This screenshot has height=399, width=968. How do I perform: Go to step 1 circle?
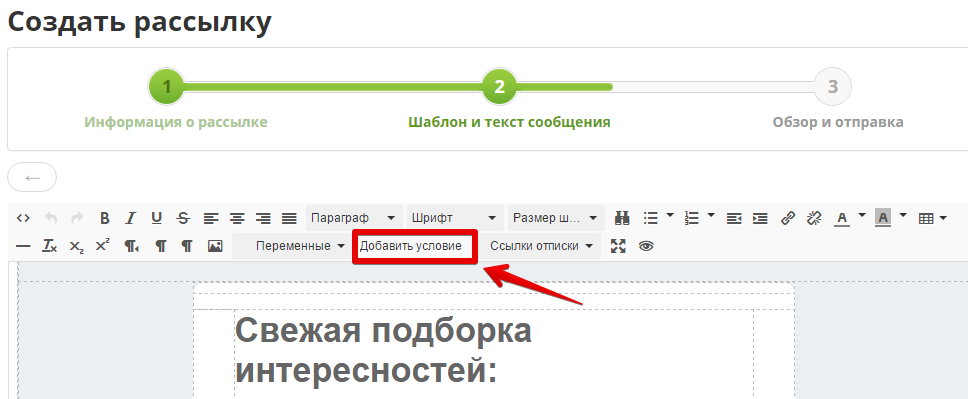click(x=167, y=86)
